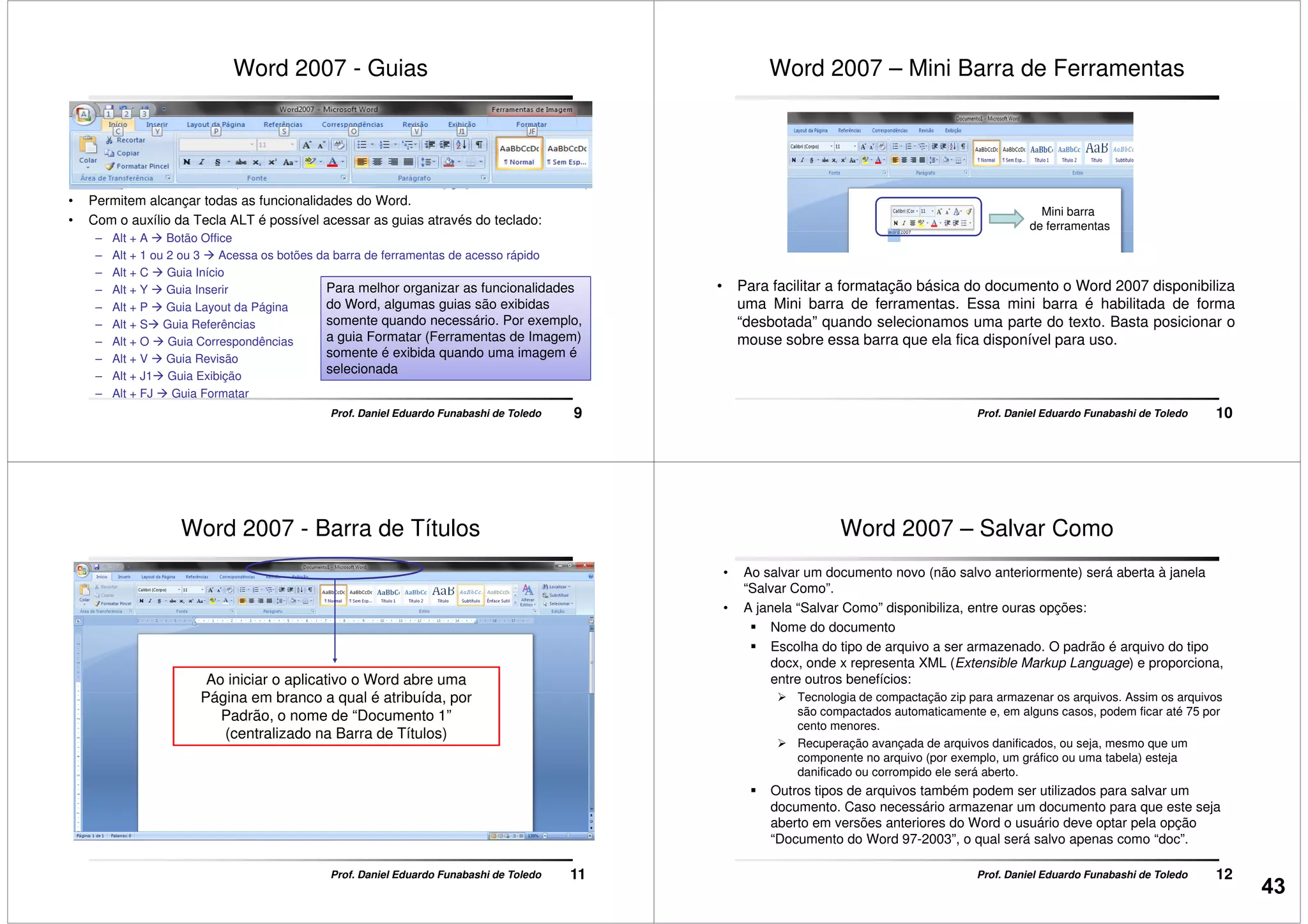The image size is (1308, 924).
Task: Expand bullets list dropdown in Guias slide
Action: coord(372,145)
